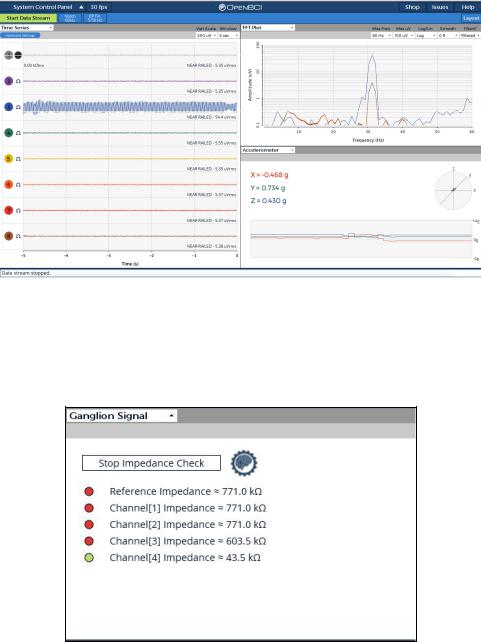Click channel 3 blue waveform trace
Viewport: 481px width, 642px height.
(x=130, y=107)
